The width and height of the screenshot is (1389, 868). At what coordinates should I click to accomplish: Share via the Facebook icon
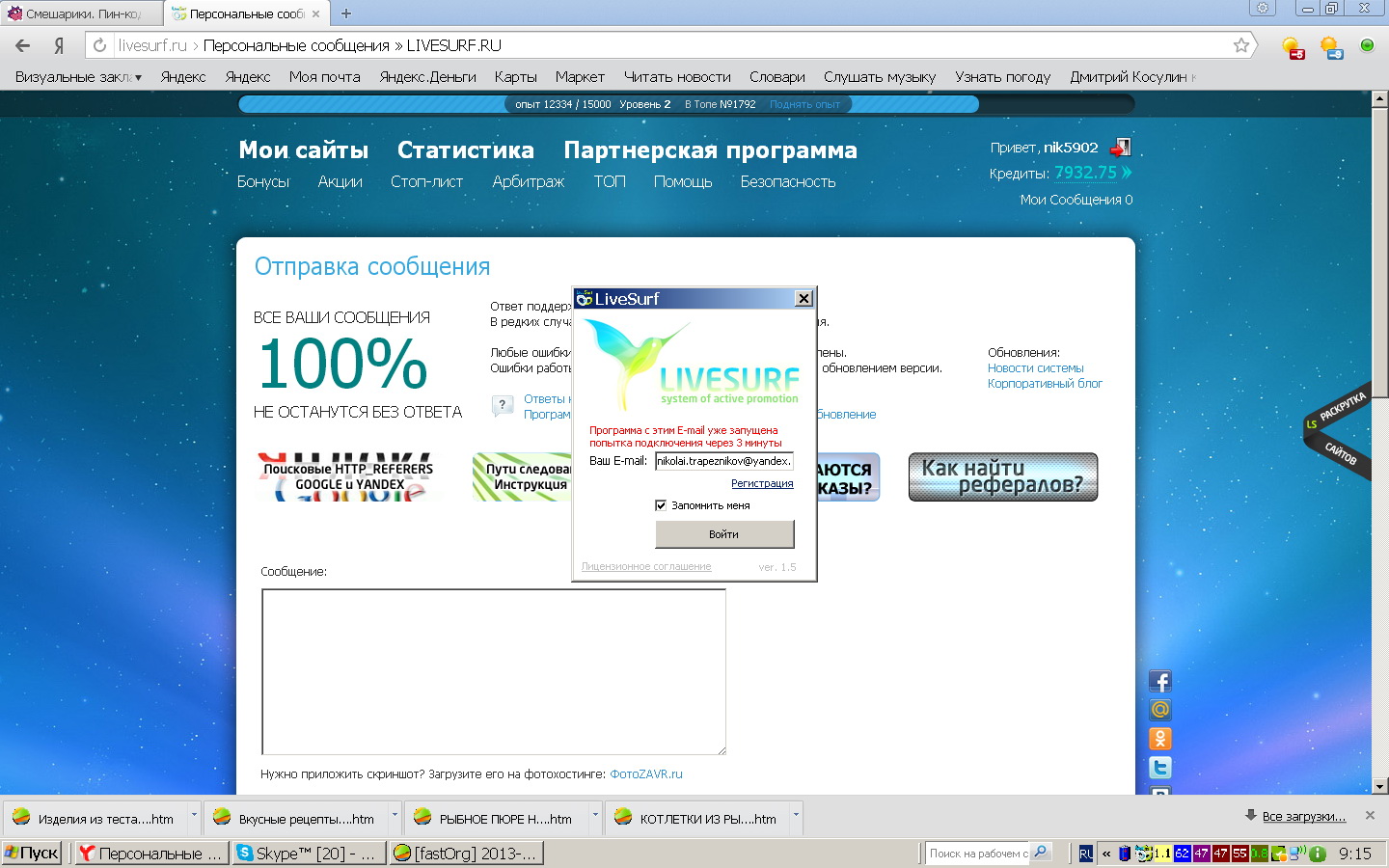click(1160, 681)
